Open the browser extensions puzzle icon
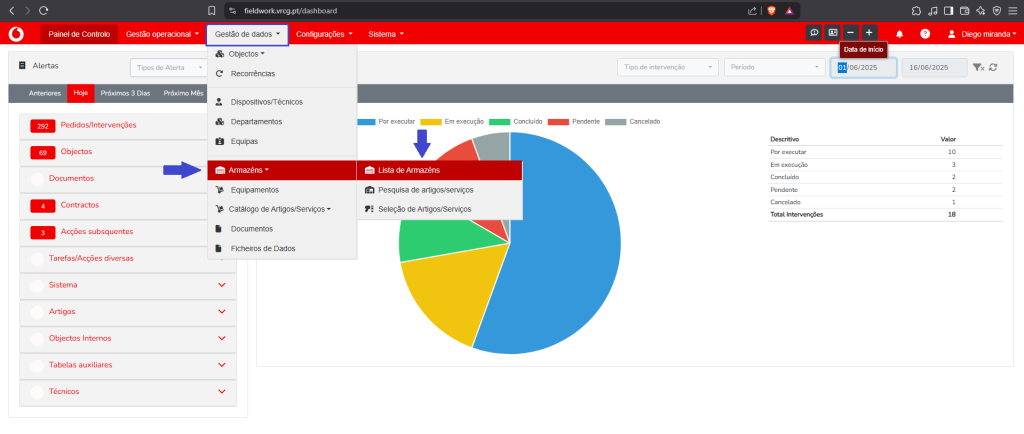1024x434 pixels. pos(916,10)
